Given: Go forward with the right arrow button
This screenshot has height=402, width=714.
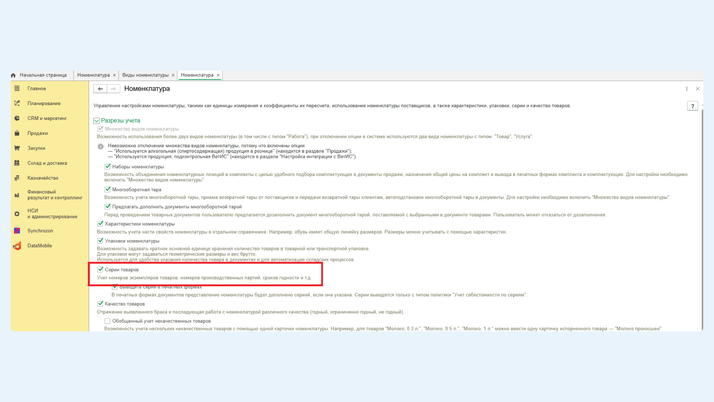Looking at the screenshot, I should (113, 89).
